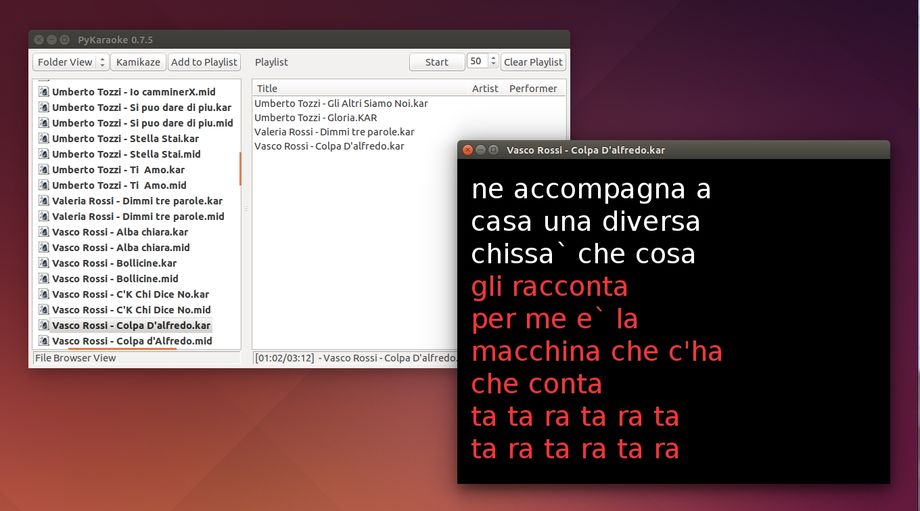Click the file icon for Vasco Rossi - Bollicine.kar
This screenshot has width=920, height=511.
point(44,263)
